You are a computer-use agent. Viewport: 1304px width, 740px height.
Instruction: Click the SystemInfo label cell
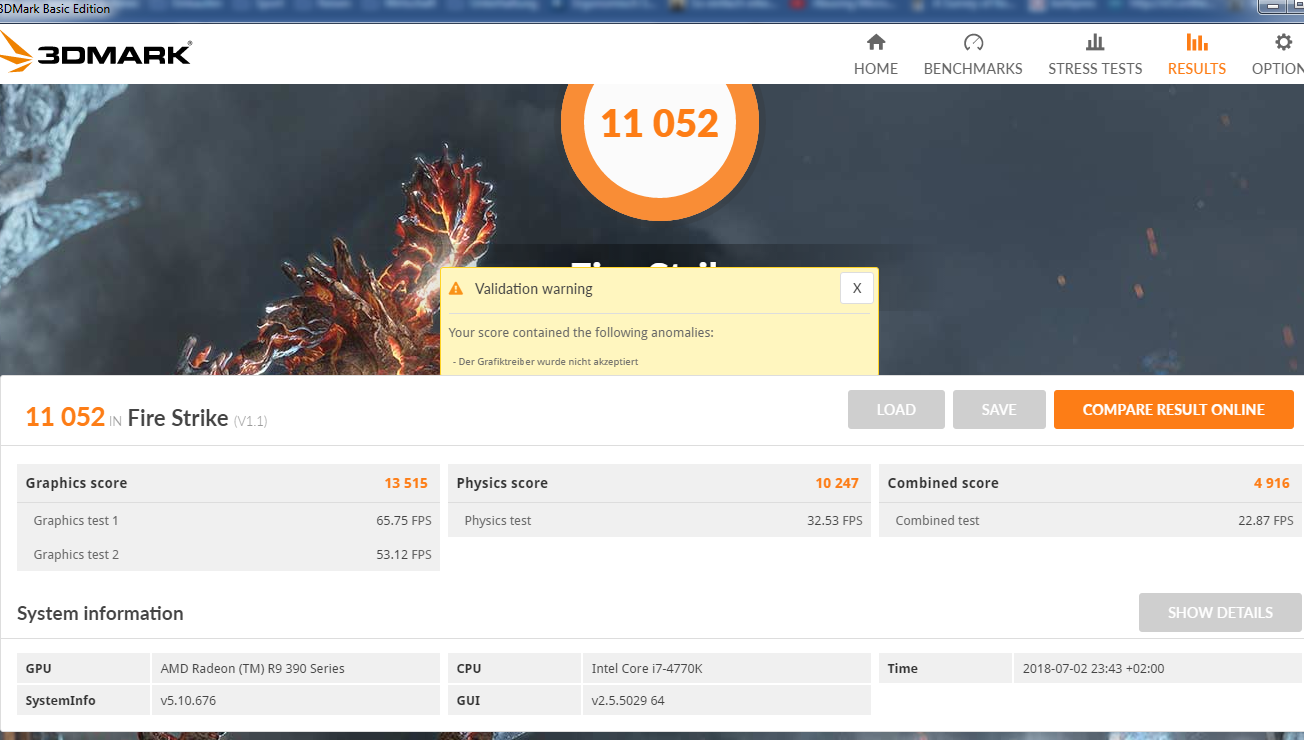[84, 700]
